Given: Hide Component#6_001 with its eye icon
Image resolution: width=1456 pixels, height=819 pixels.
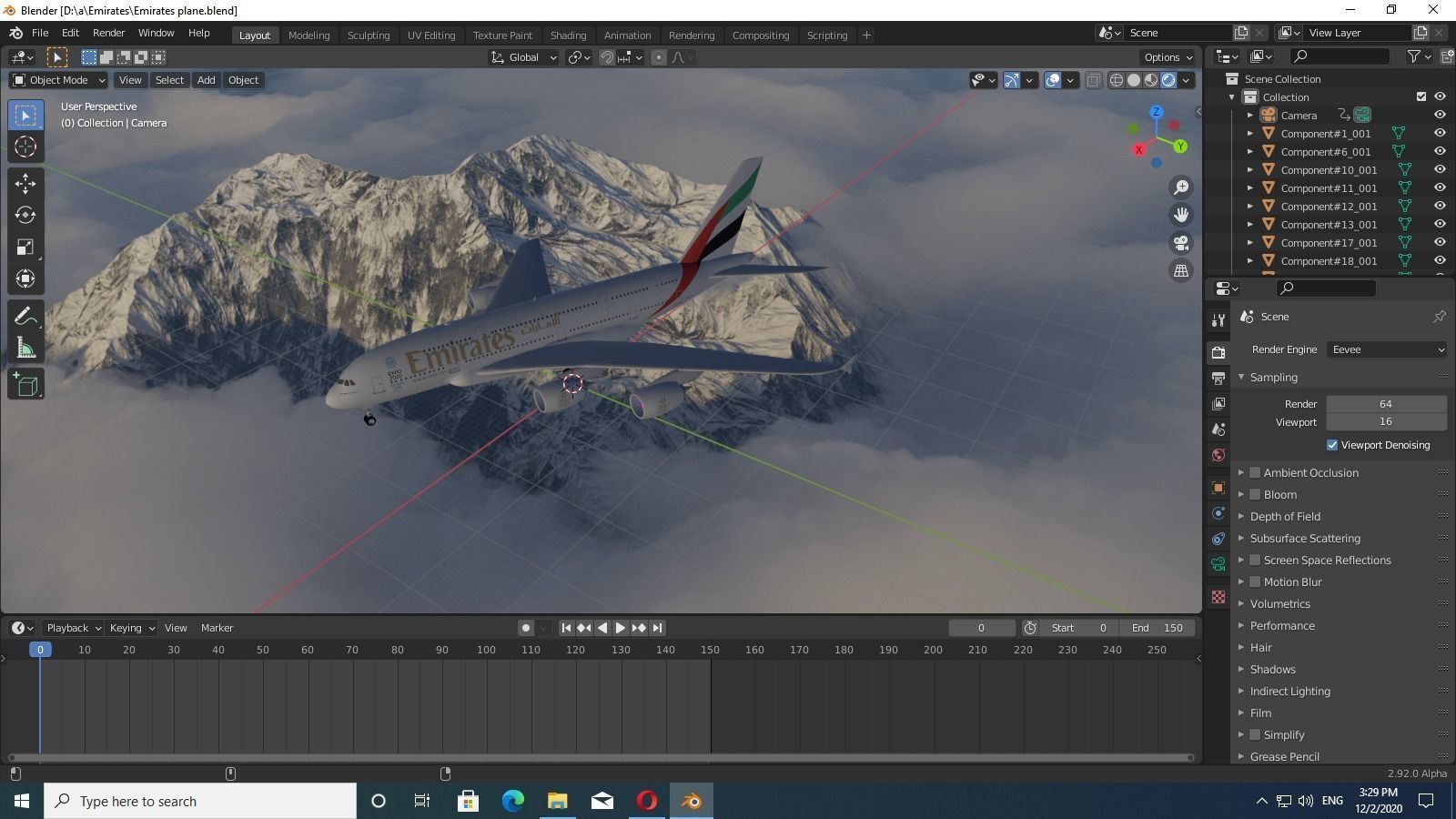Looking at the screenshot, I should tap(1440, 151).
